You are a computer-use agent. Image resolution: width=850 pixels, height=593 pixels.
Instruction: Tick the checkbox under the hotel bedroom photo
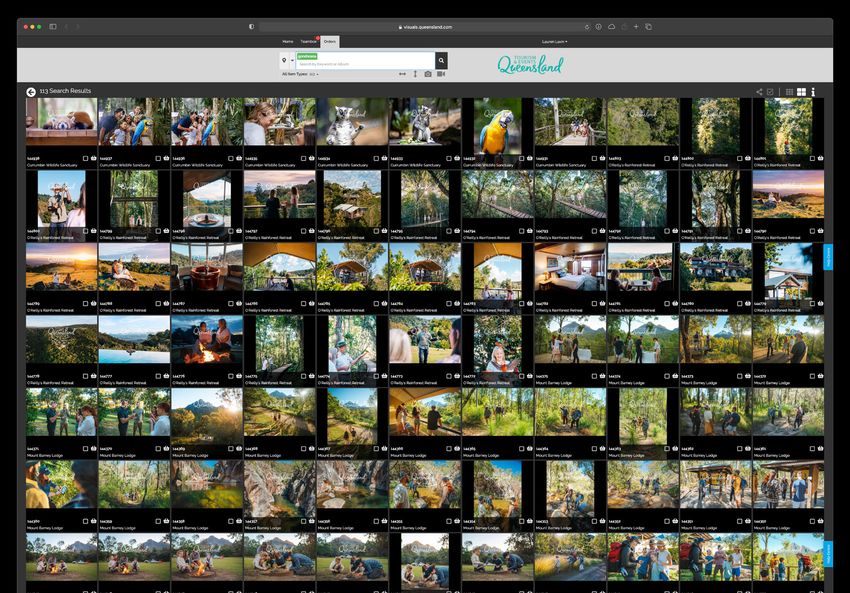[x=594, y=304]
